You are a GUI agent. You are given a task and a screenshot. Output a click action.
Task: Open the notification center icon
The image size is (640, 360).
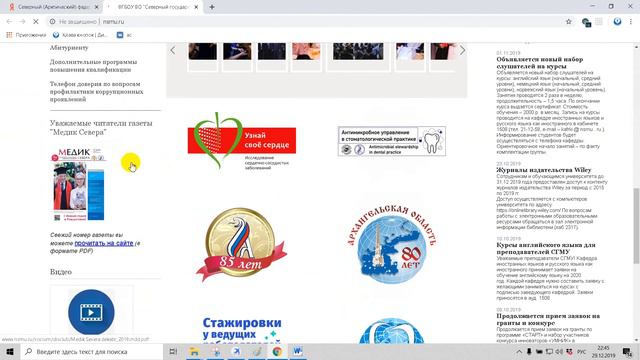click(x=627, y=351)
